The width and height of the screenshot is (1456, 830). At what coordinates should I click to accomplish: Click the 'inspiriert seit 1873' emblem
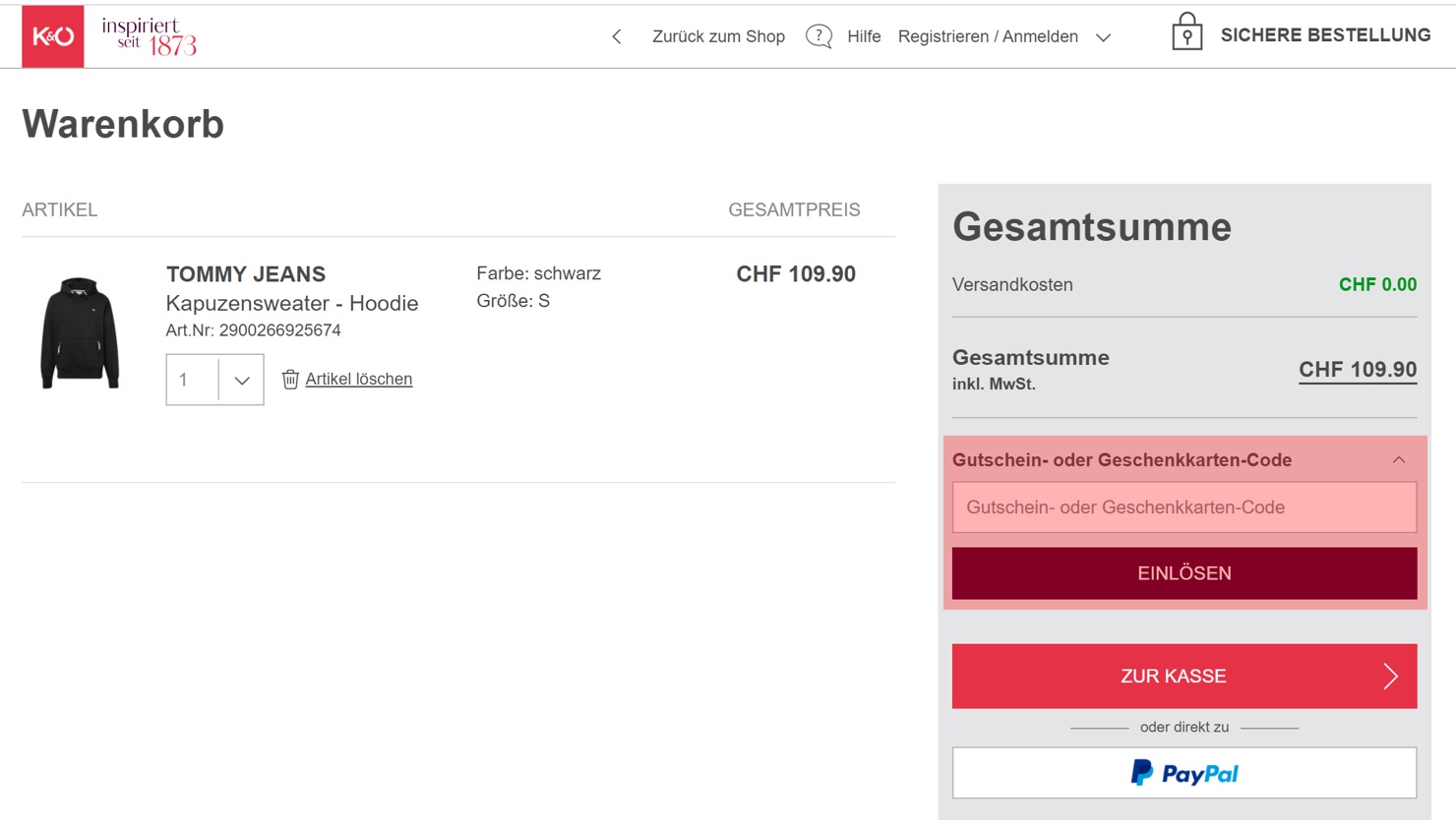(150, 36)
